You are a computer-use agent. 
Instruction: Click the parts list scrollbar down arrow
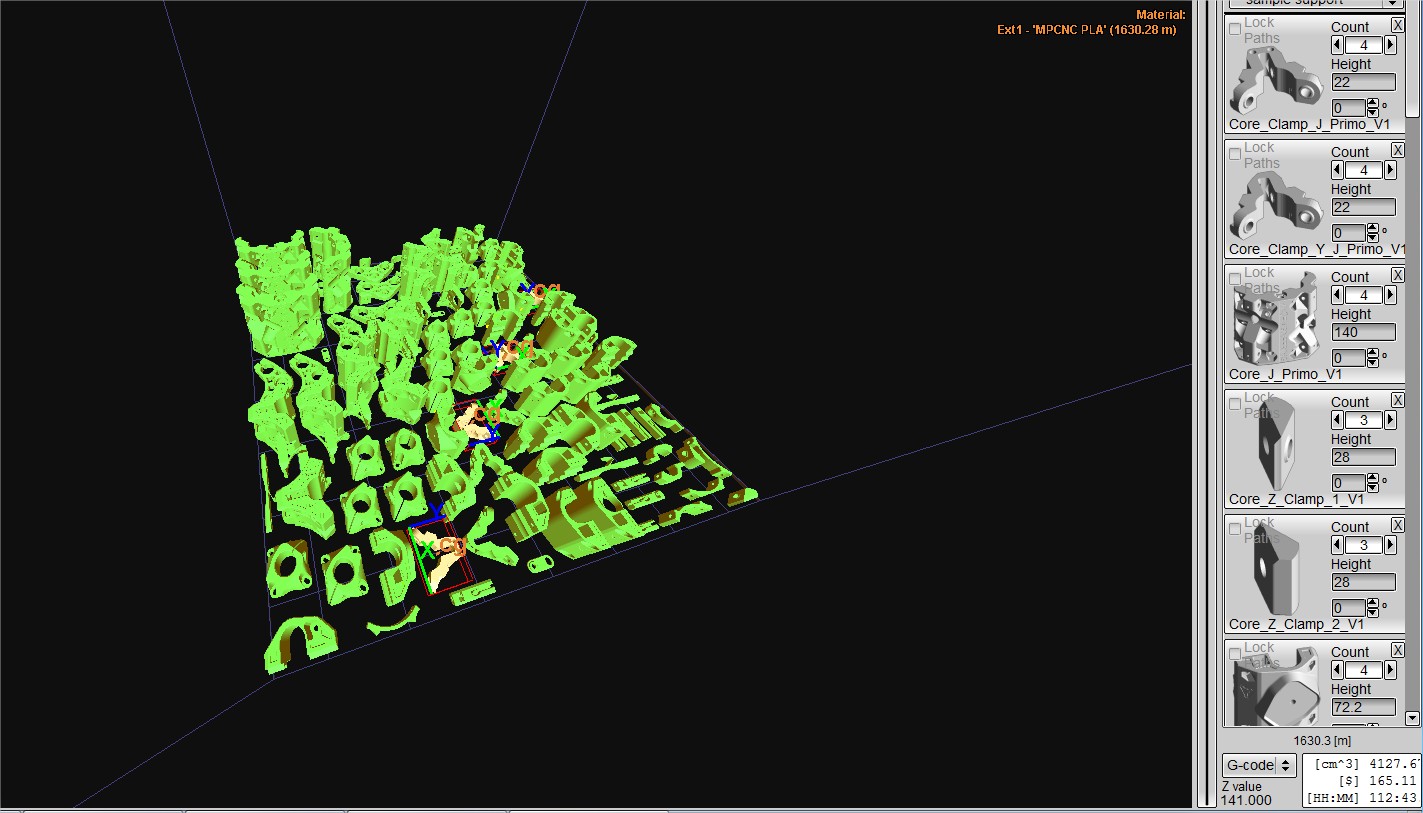(x=1412, y=718)
